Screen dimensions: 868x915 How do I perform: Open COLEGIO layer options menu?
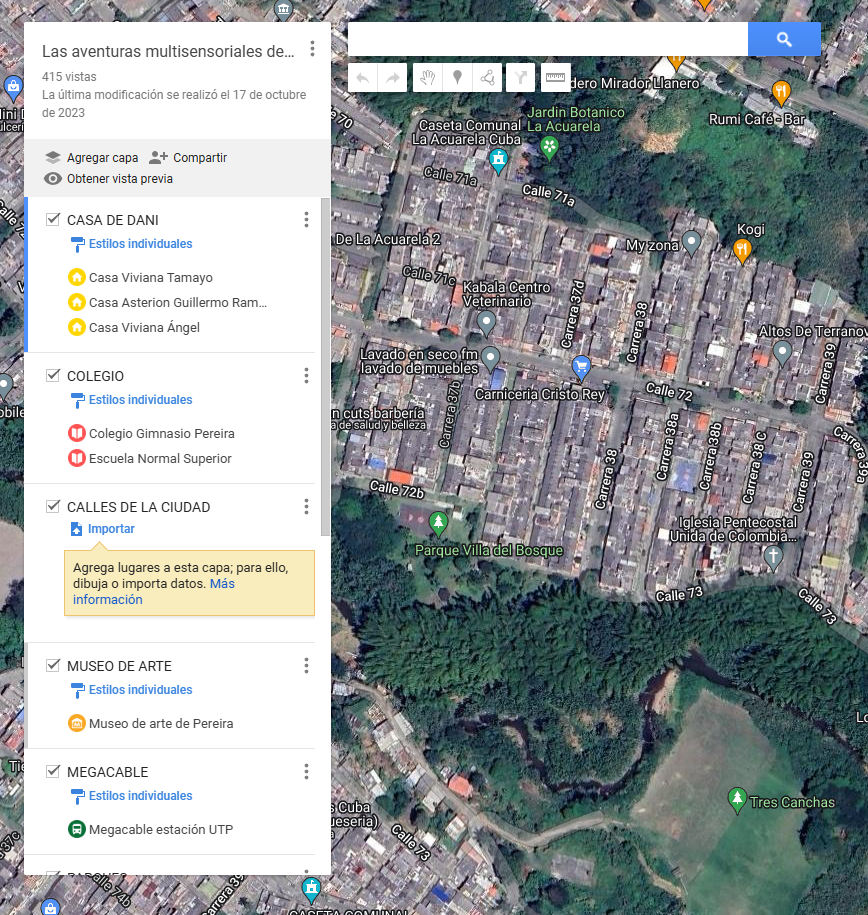306,375
